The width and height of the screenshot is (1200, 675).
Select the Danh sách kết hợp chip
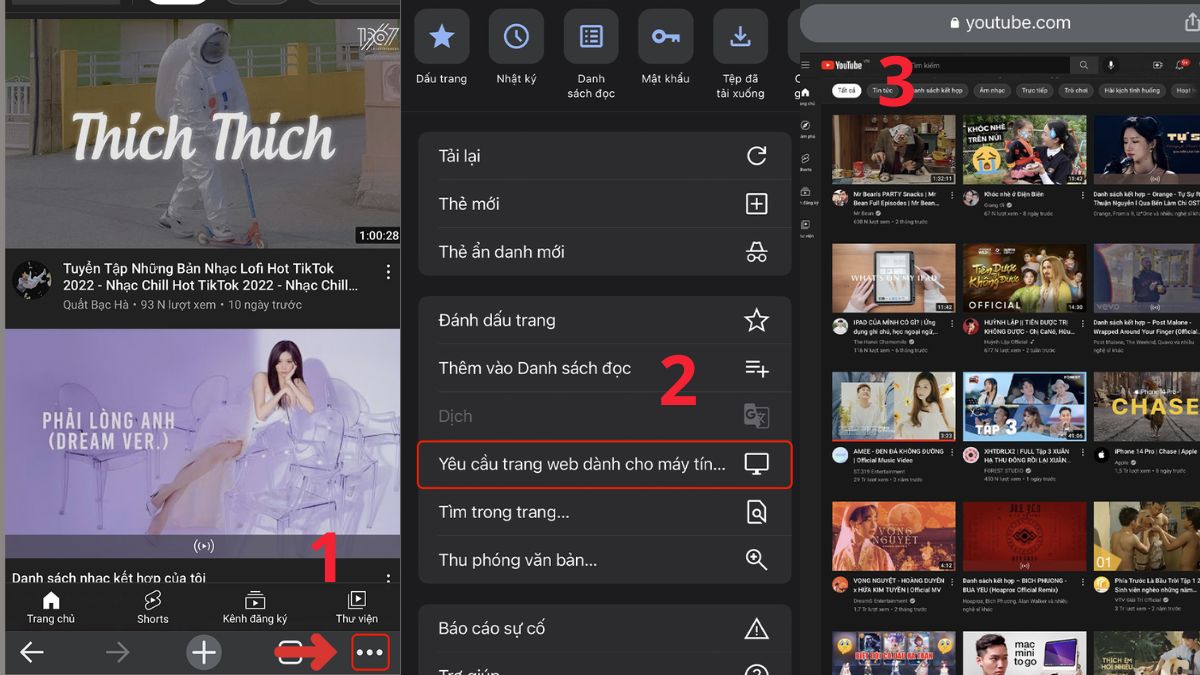936,90
